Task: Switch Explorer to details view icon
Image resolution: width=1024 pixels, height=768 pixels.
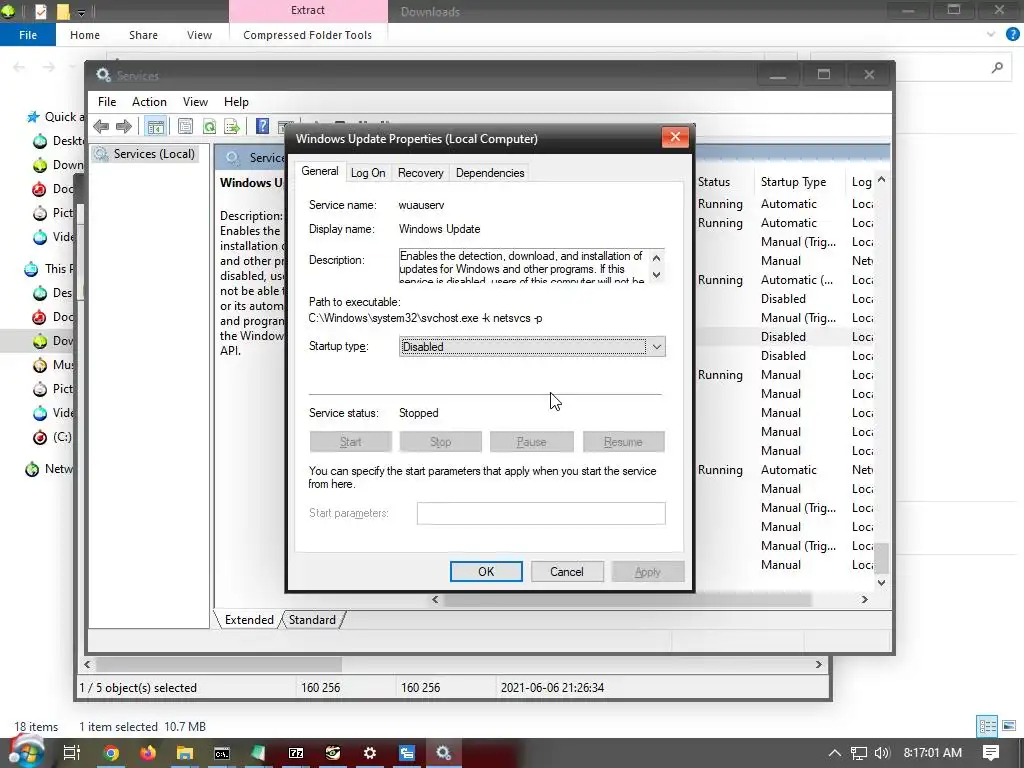Action: [x=987, y=726]
